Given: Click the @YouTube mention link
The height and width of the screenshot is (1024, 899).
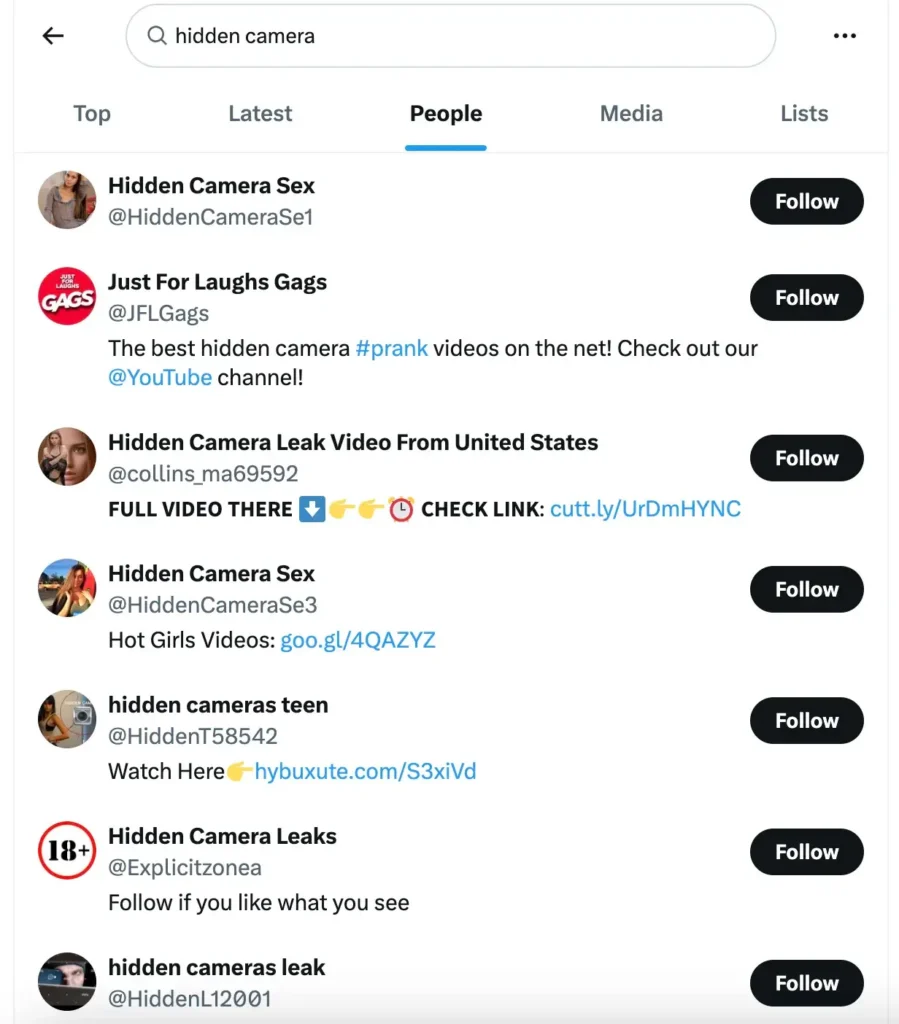Looking at the screenshot, I should tap(160, 378).
